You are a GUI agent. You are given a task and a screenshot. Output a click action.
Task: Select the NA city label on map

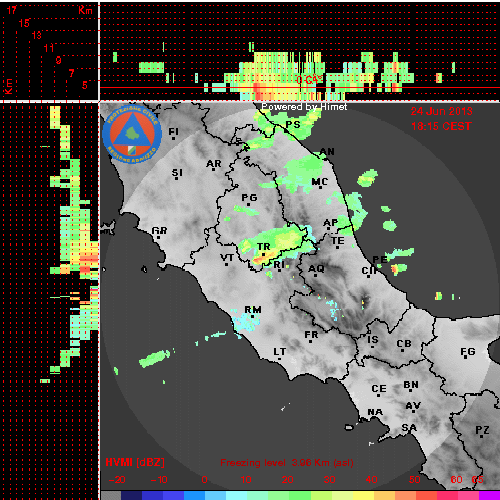(375, 412)
